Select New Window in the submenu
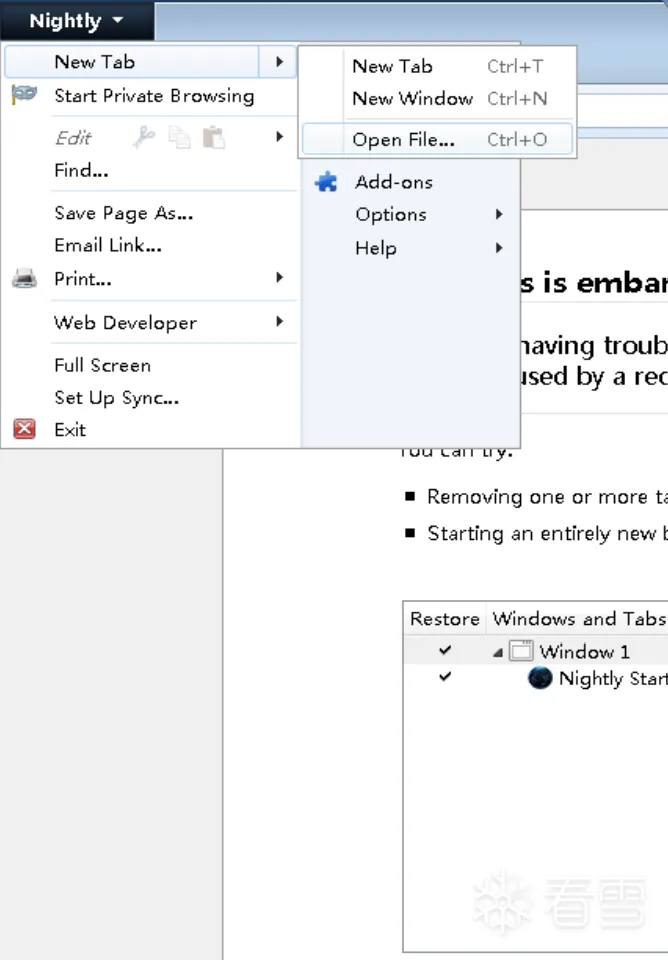The height and width of the screenshot is (960, 668). (x=437, y=99)
